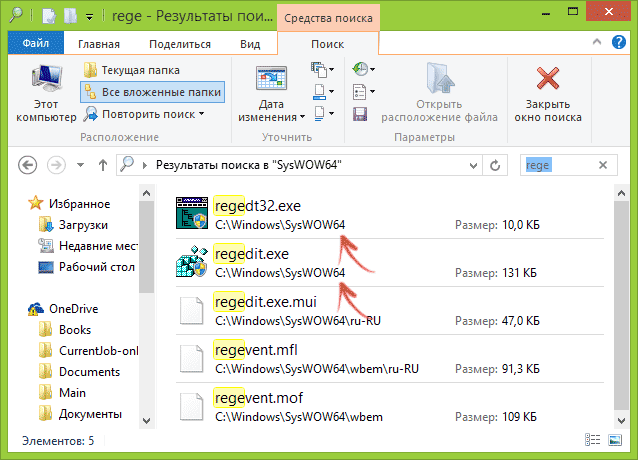Image resolution: width=638 pixels, height=460 pixels.
Task: Clear the search box with X
Action: pyautogui.click(x=603, y=165)
